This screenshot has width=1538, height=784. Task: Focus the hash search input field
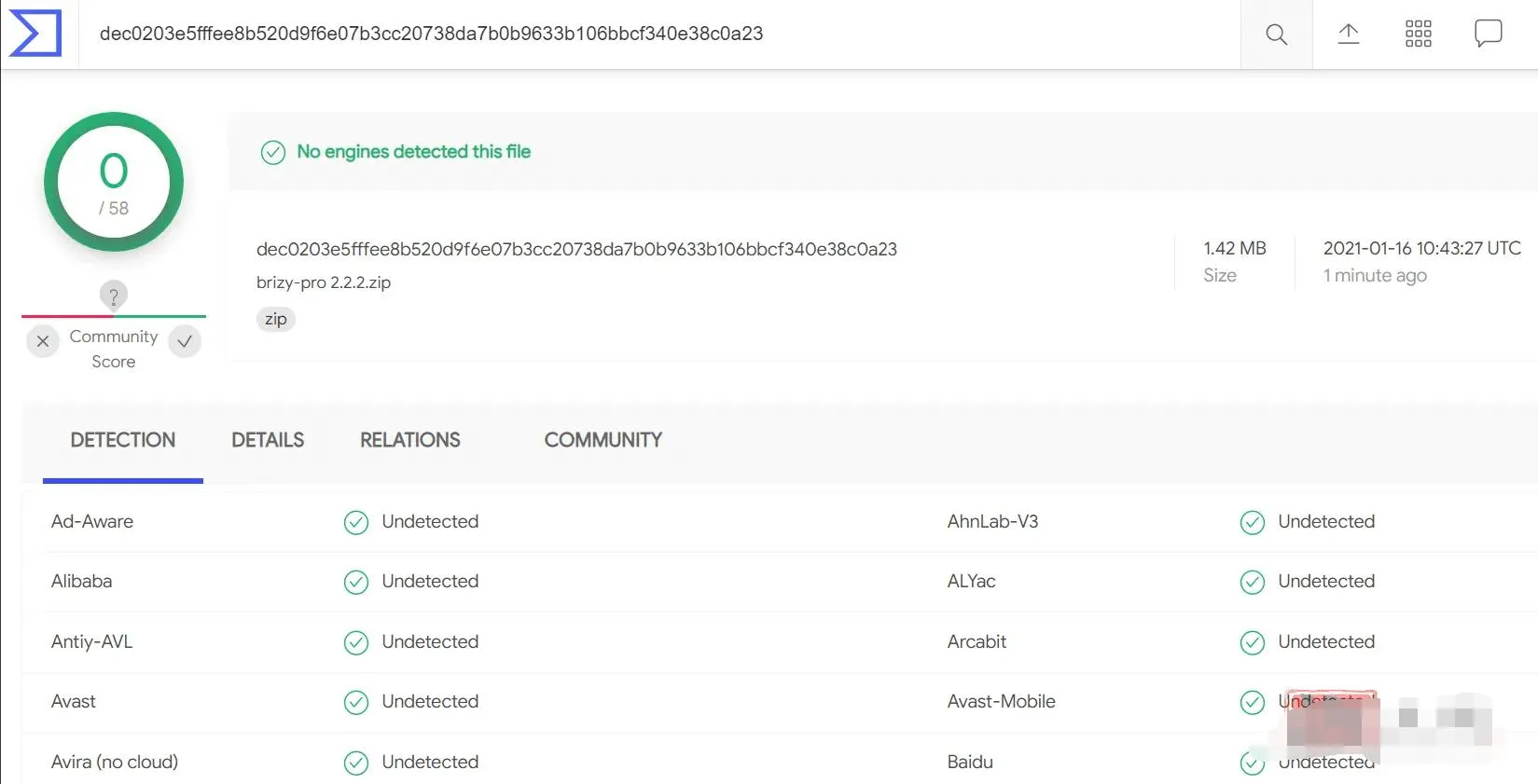659,34
